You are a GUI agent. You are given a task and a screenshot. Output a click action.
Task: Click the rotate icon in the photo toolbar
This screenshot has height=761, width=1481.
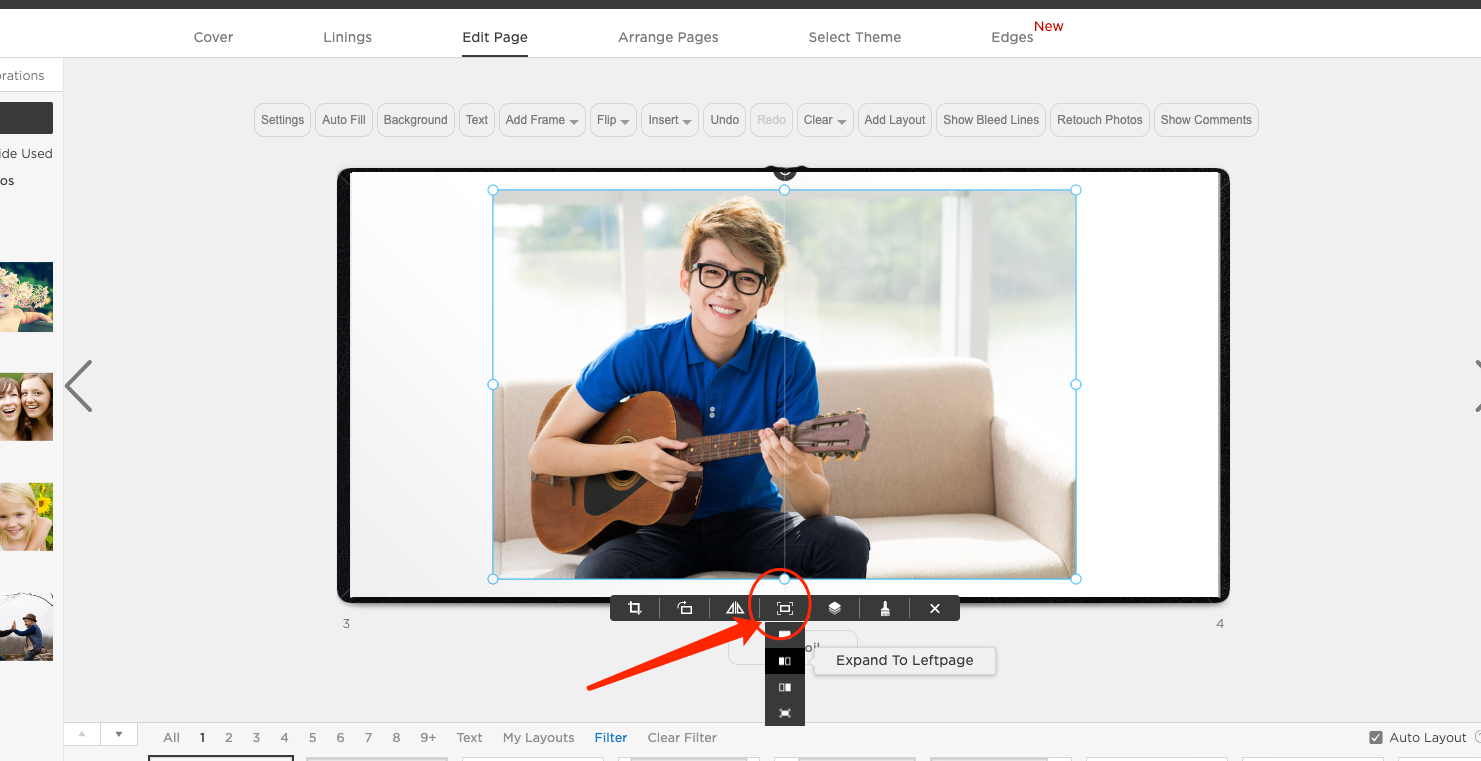(x=685, y=608)
